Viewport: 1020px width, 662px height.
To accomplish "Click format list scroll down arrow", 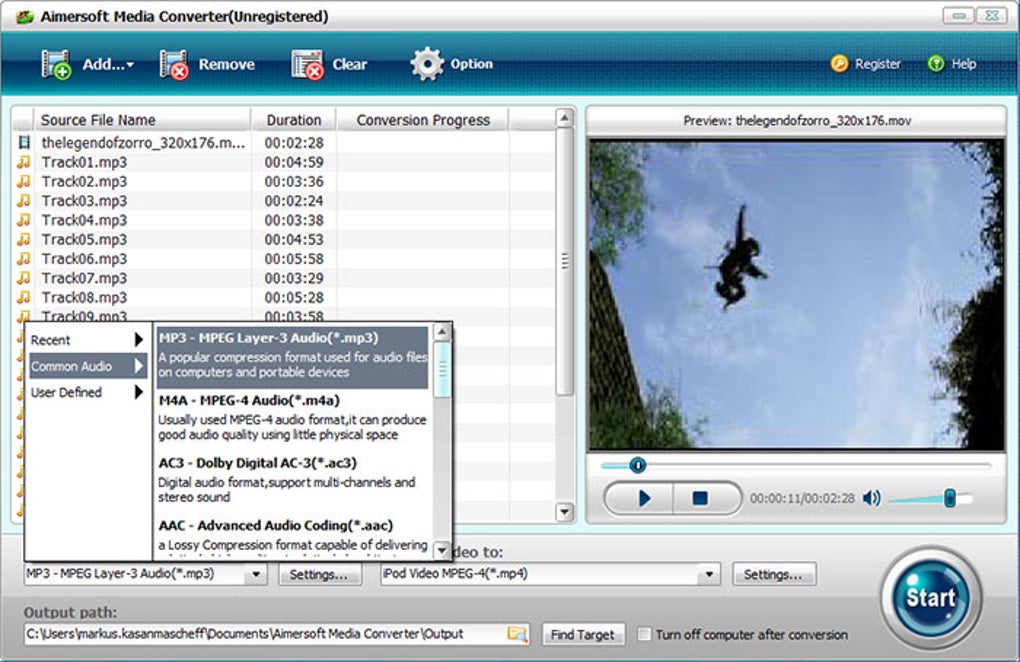I will 442,550.
